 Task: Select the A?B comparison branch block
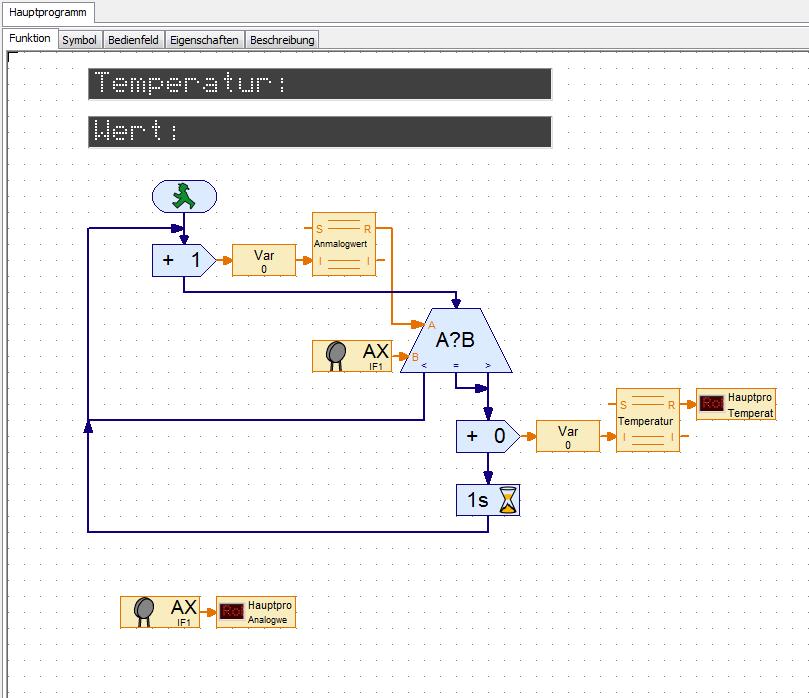tap(455, 341)
